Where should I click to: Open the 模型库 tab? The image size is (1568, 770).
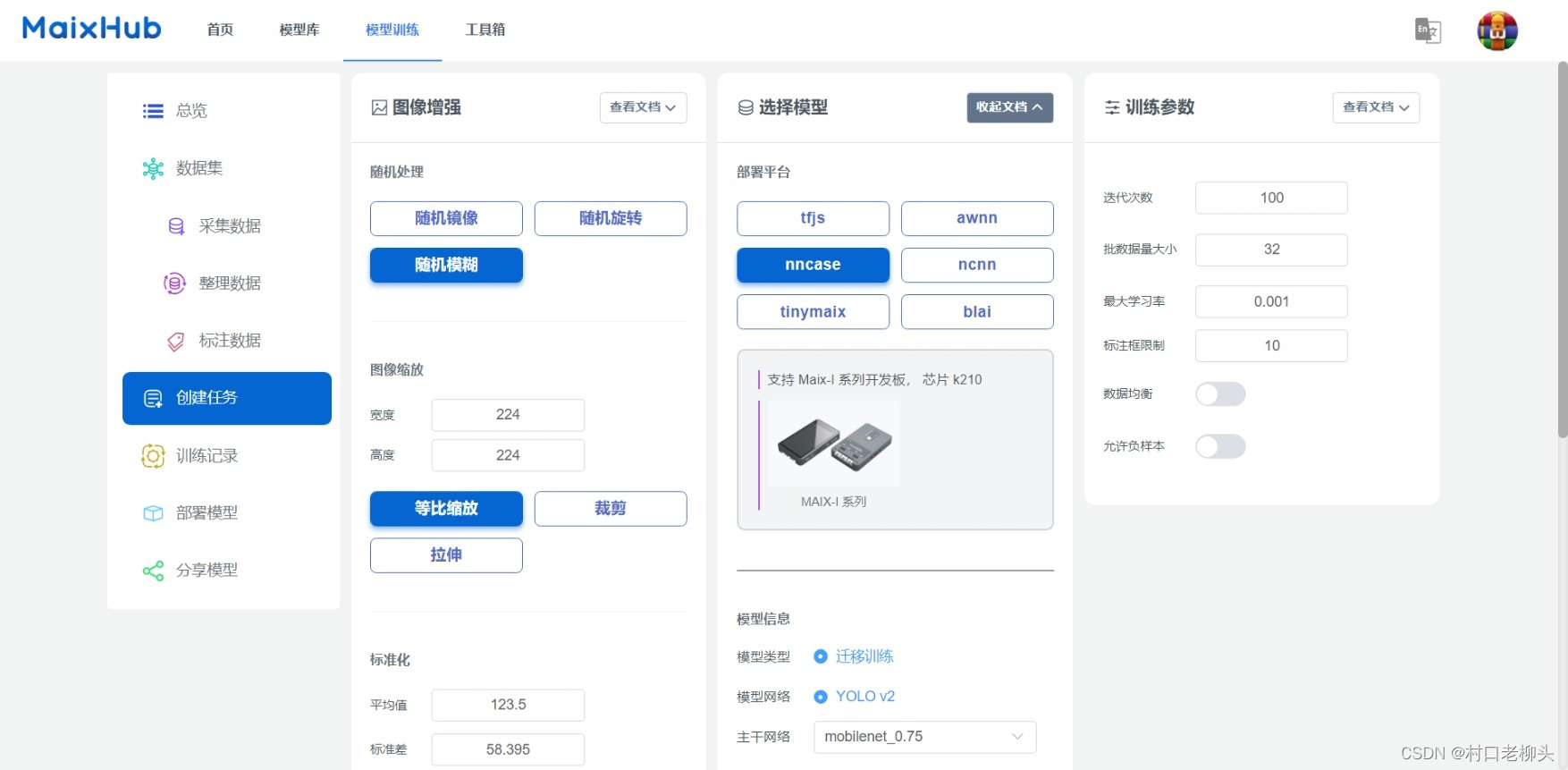coord(299,30)
